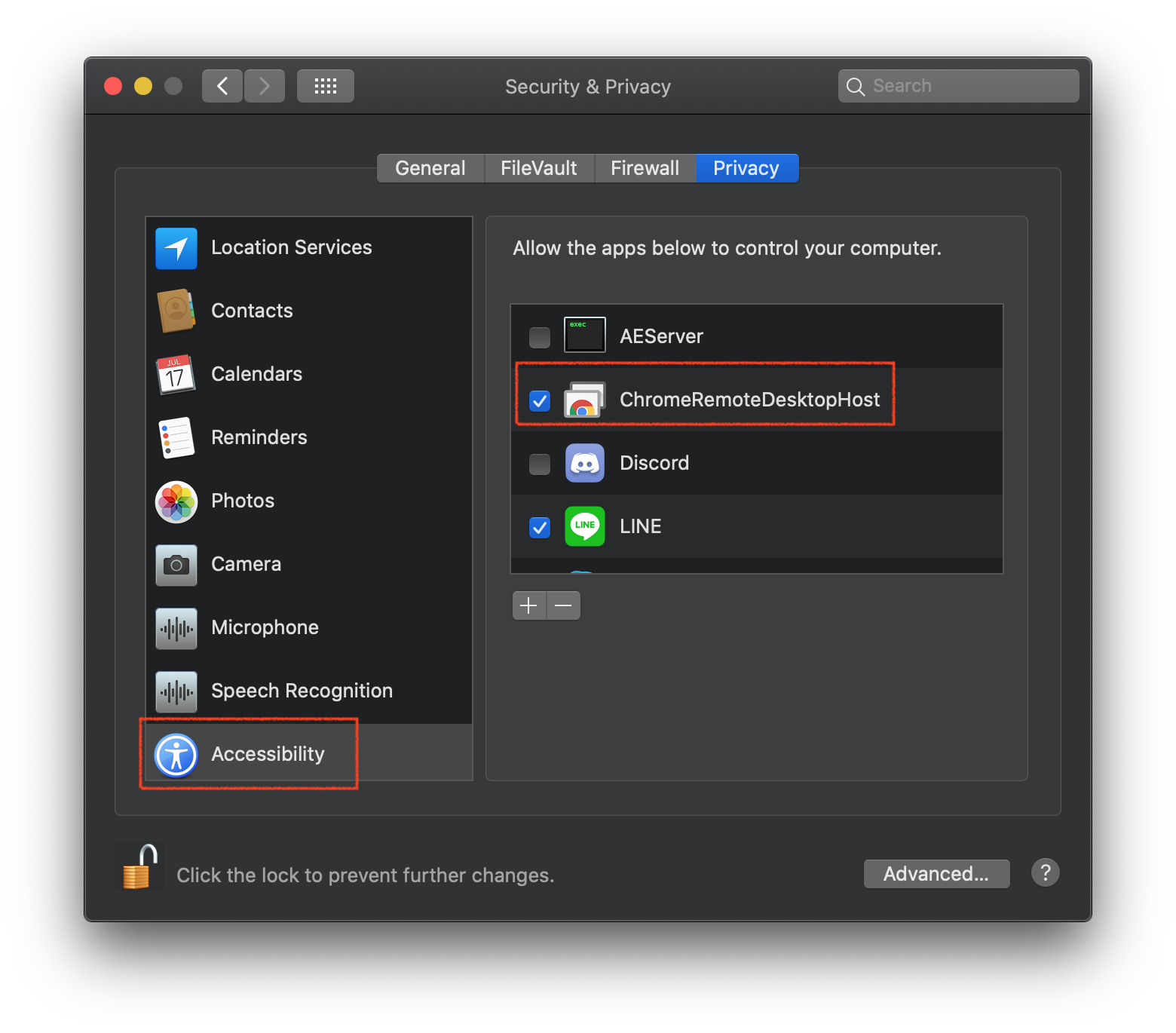Open Calendars privacy category icon

coord(176,374)
